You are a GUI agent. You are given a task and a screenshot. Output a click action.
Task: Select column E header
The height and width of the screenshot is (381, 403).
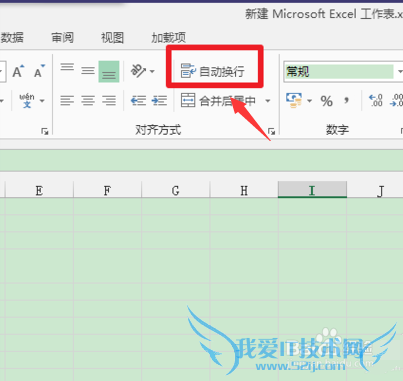click(39, 190)
